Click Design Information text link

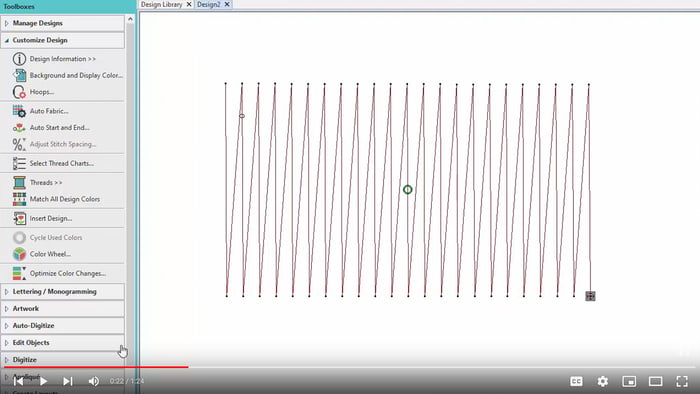pyautogui.click(x=62, y=59)
